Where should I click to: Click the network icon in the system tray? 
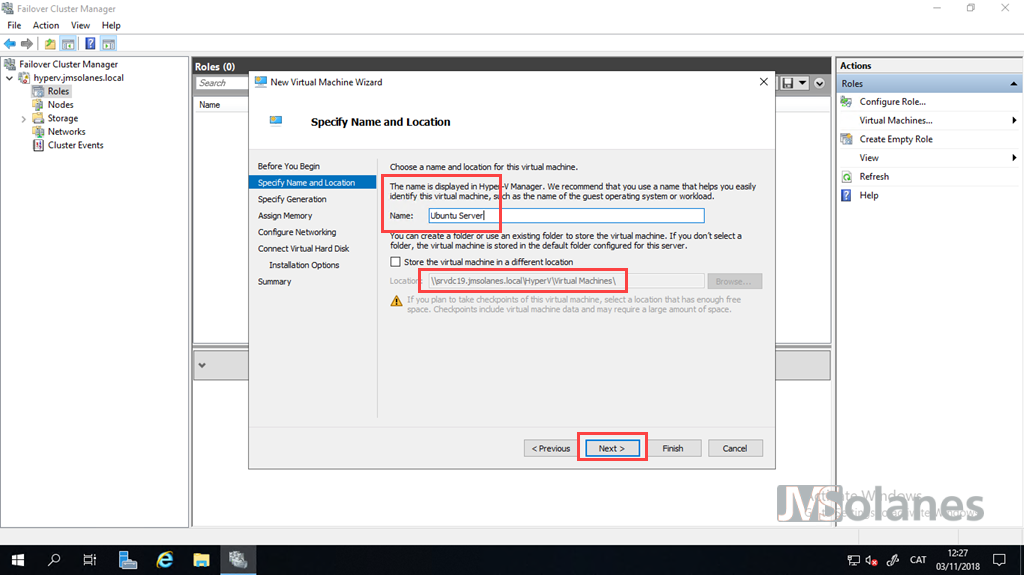coord(854,560)
